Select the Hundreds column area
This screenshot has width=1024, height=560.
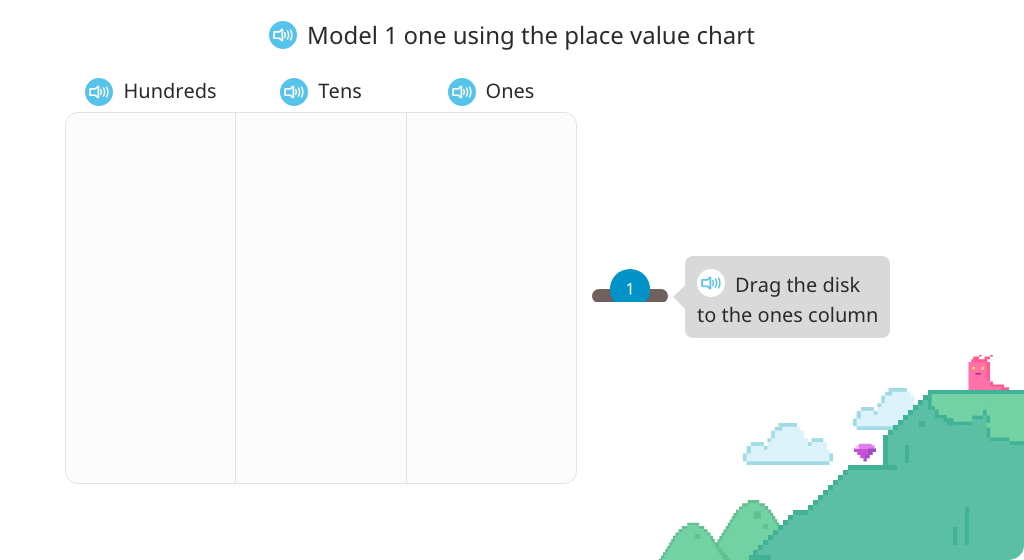(x=150, y=298)
